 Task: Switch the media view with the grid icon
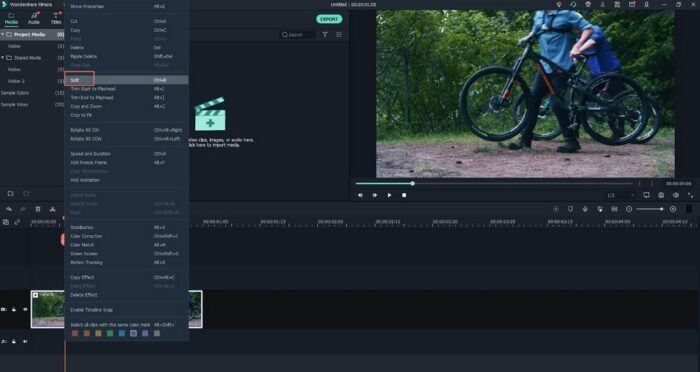339,34
